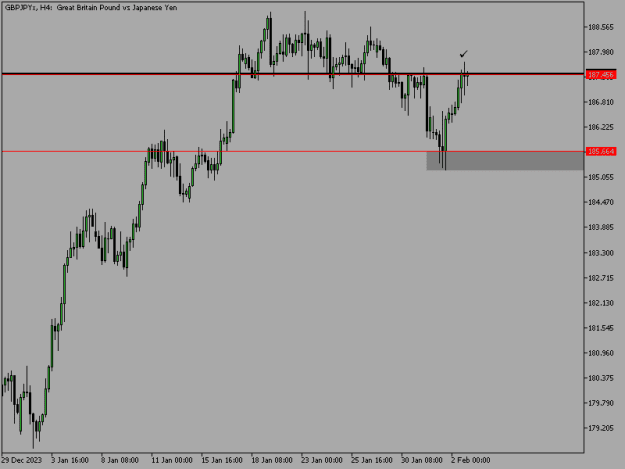Click the red 185.664 price tag

[x=601, y=151]
